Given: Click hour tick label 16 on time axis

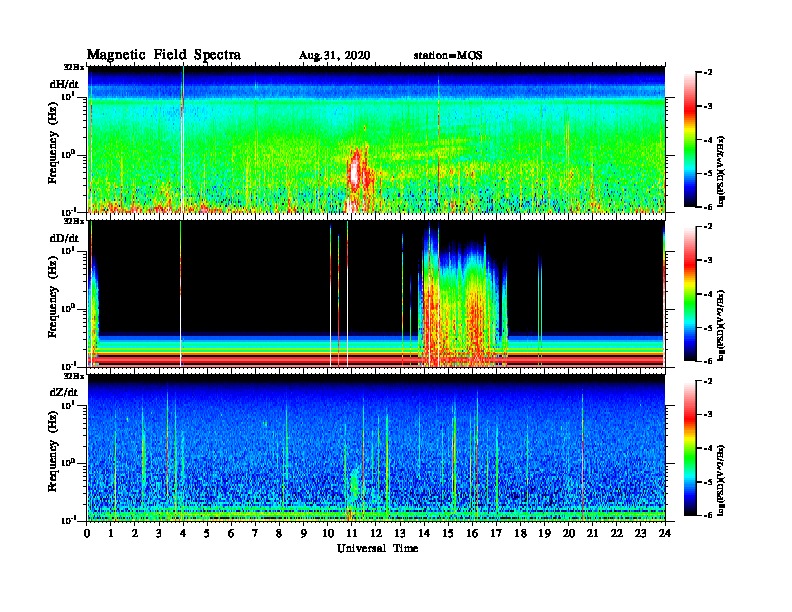Looking at the screenshot, I should (x=472, y=533).
